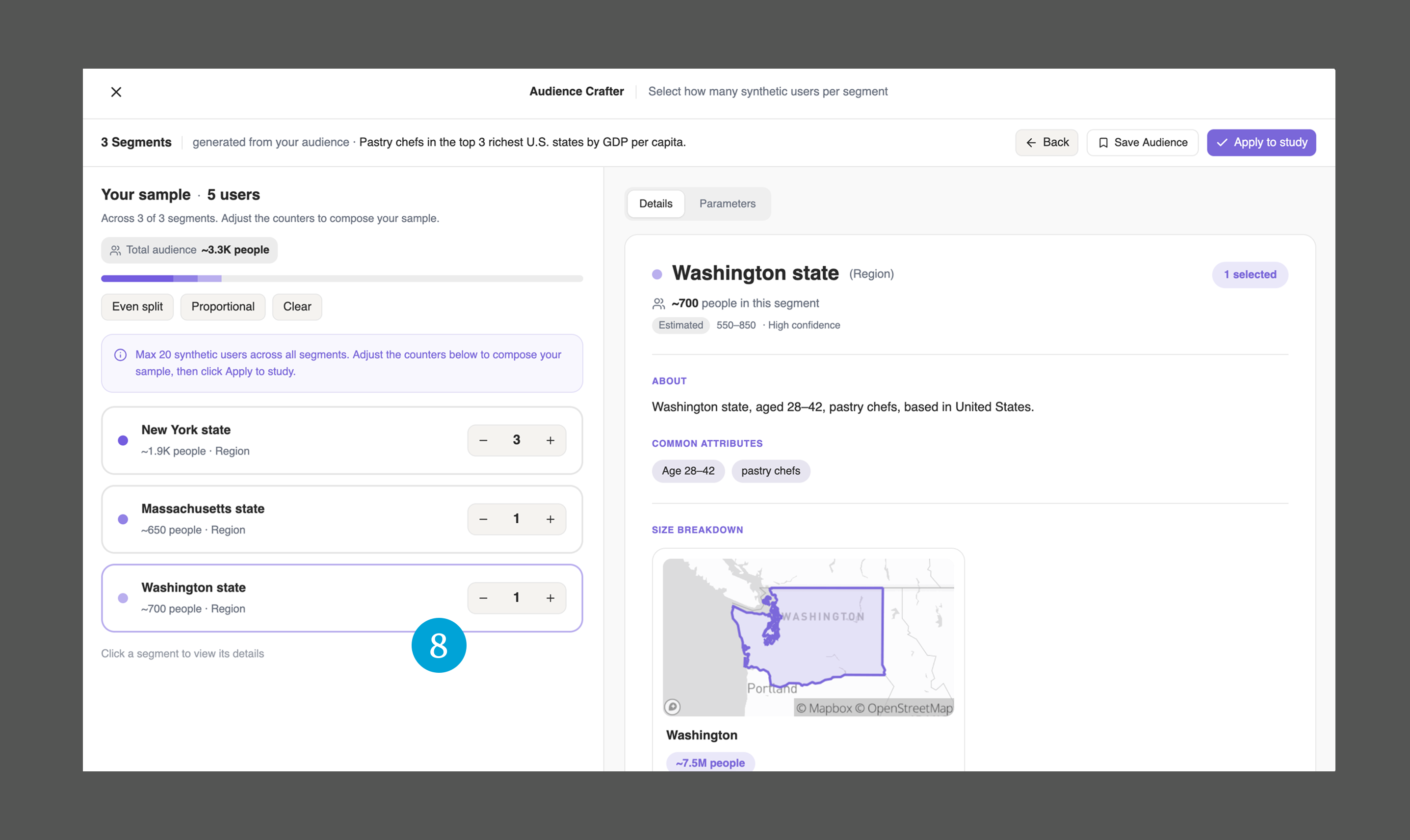Click the 'SIZE BREAKDOWN' section label
The image size is (1410, 840).
pos(697,530)
